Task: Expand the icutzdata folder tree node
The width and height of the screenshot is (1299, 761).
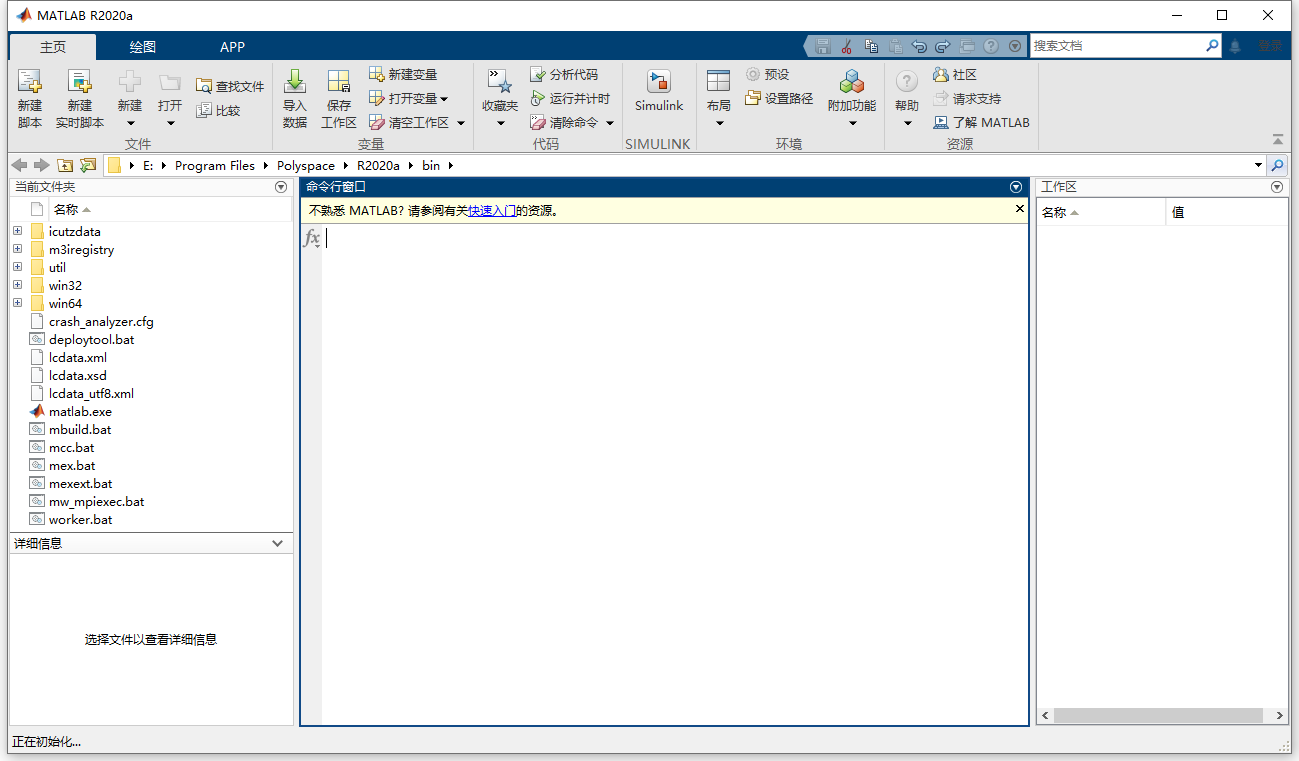Action: click(17, 231)
